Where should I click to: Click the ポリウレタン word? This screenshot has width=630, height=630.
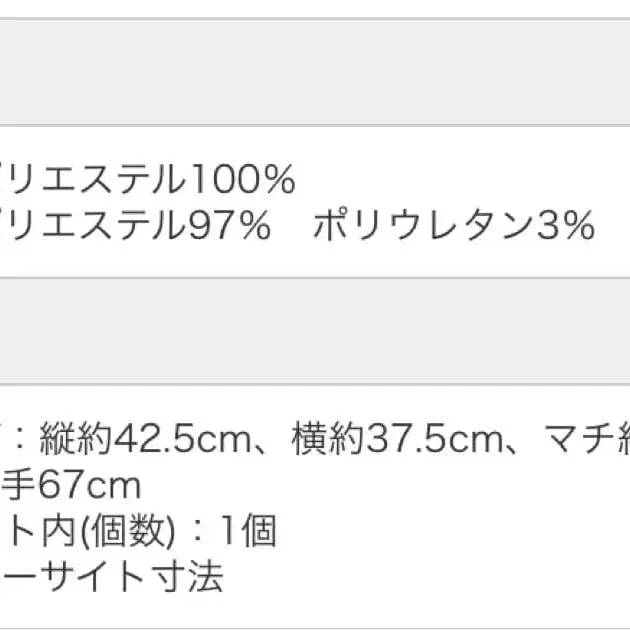pyautogui.click(x=422, y=227)
